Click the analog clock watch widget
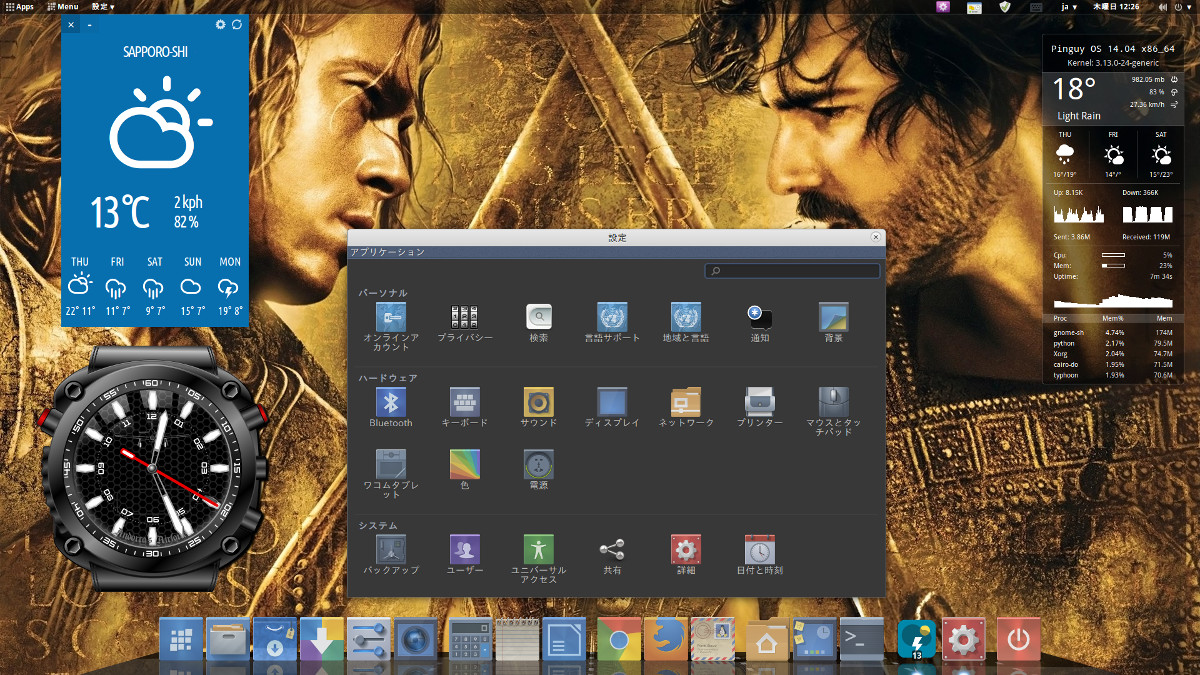The height and width of the screenshot is (675, 1200). click(151, 466)
